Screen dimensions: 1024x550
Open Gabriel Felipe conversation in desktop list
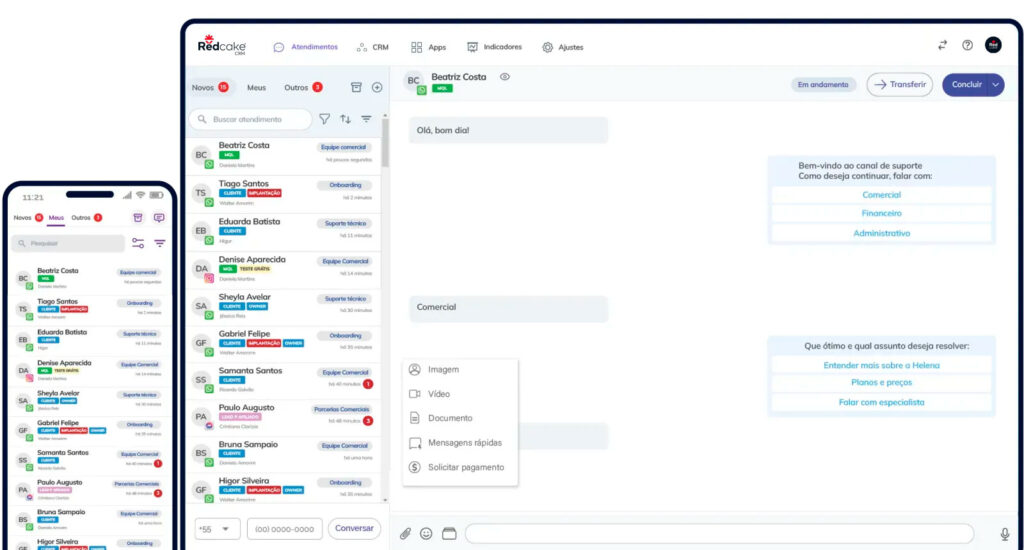[x=283, y=342]
